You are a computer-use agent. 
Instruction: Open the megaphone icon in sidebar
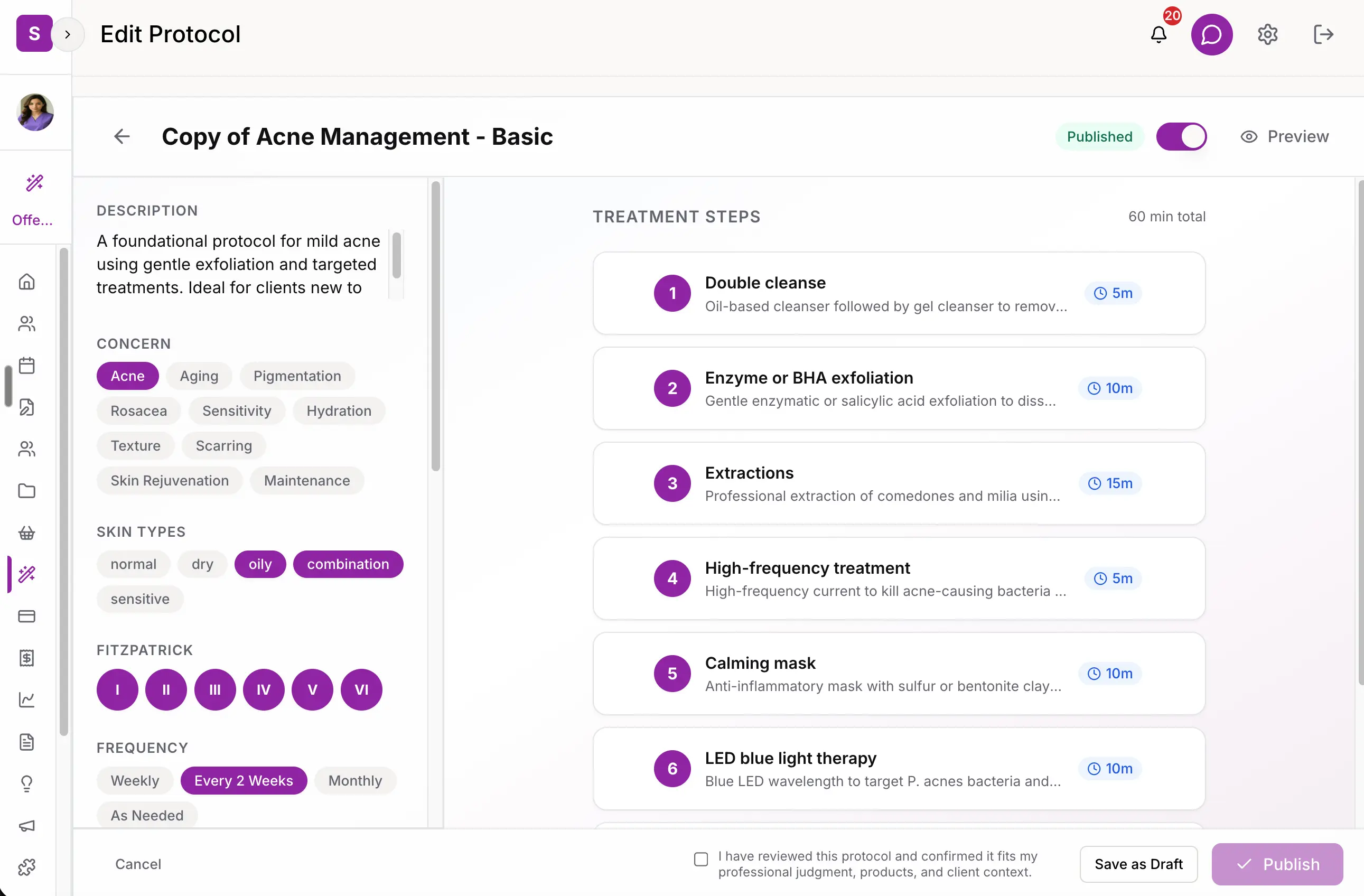pyautogui.click(x=27, y=826)
